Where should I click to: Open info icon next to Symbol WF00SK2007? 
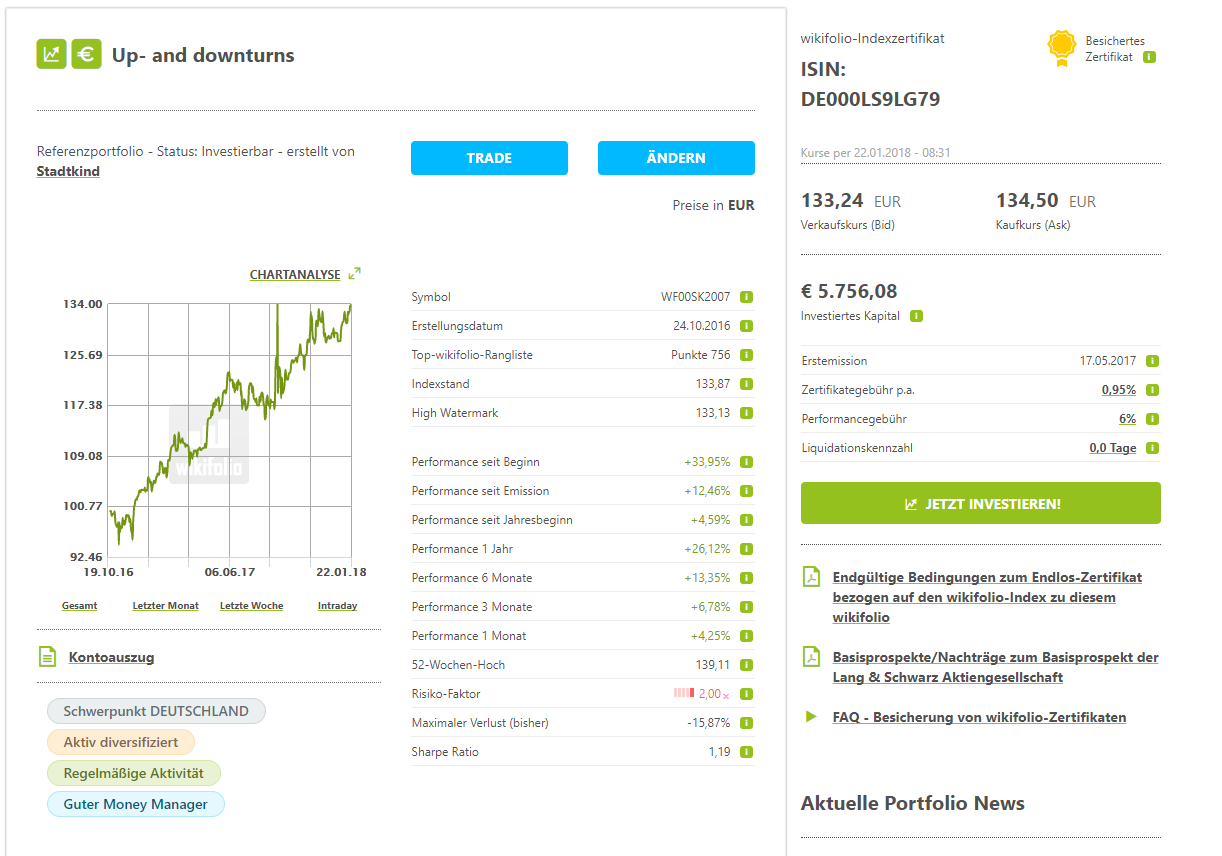[747, 297]
